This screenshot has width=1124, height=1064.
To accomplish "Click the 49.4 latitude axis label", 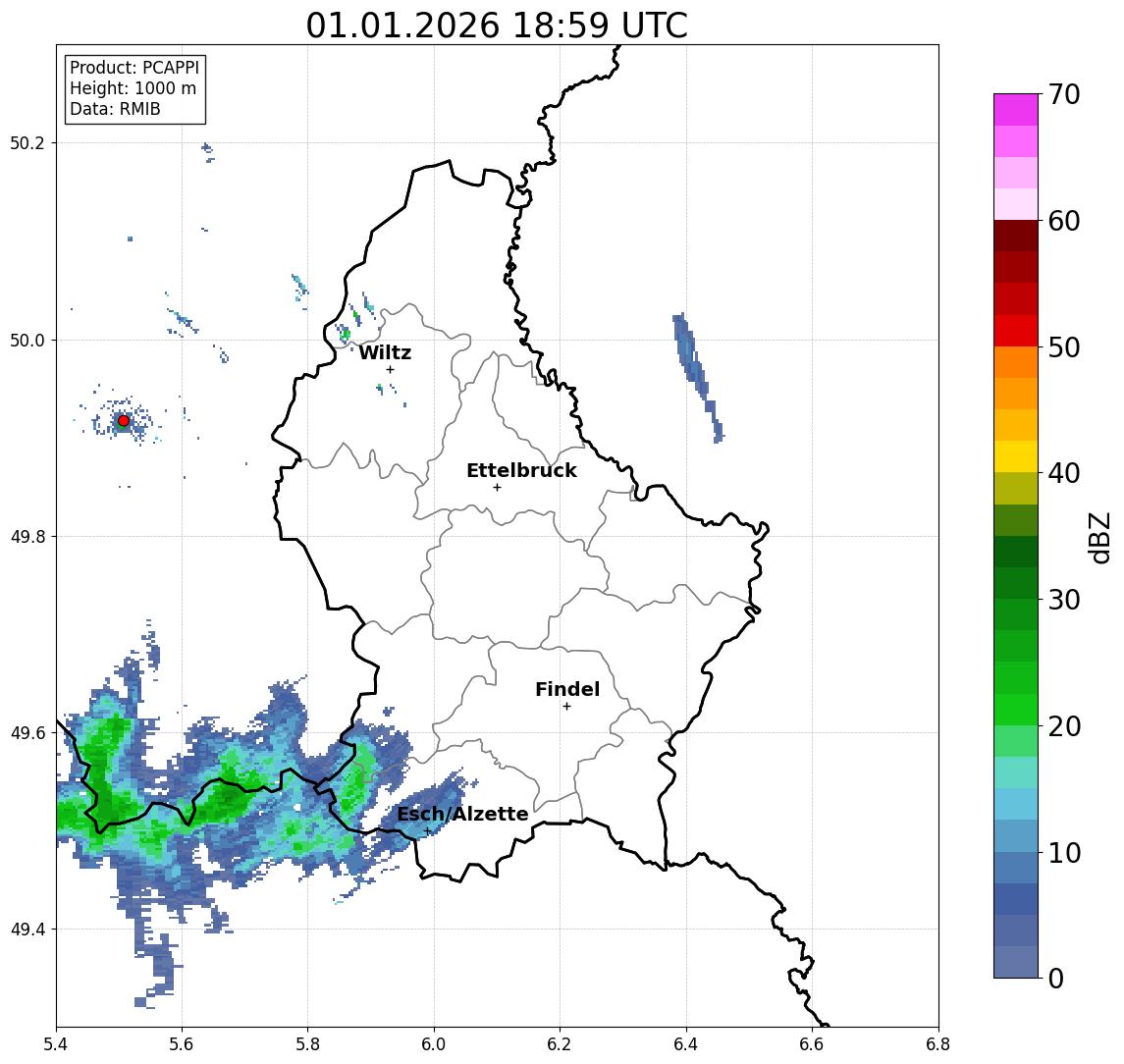I will pyautogui.click(x=27, y=930).
